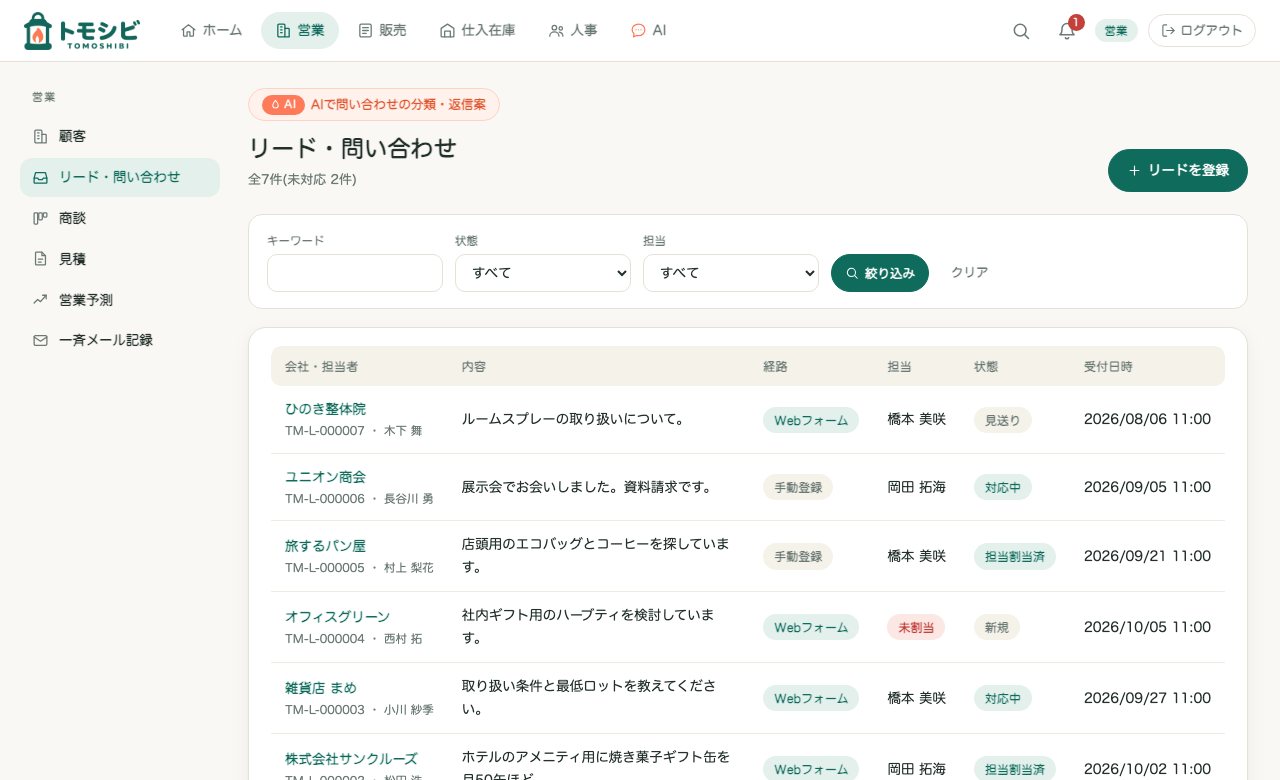The height and width of the screenshot is (780, 1280).
Task: Click date 2026/09/05 11:00
Action: (1147, 487)
